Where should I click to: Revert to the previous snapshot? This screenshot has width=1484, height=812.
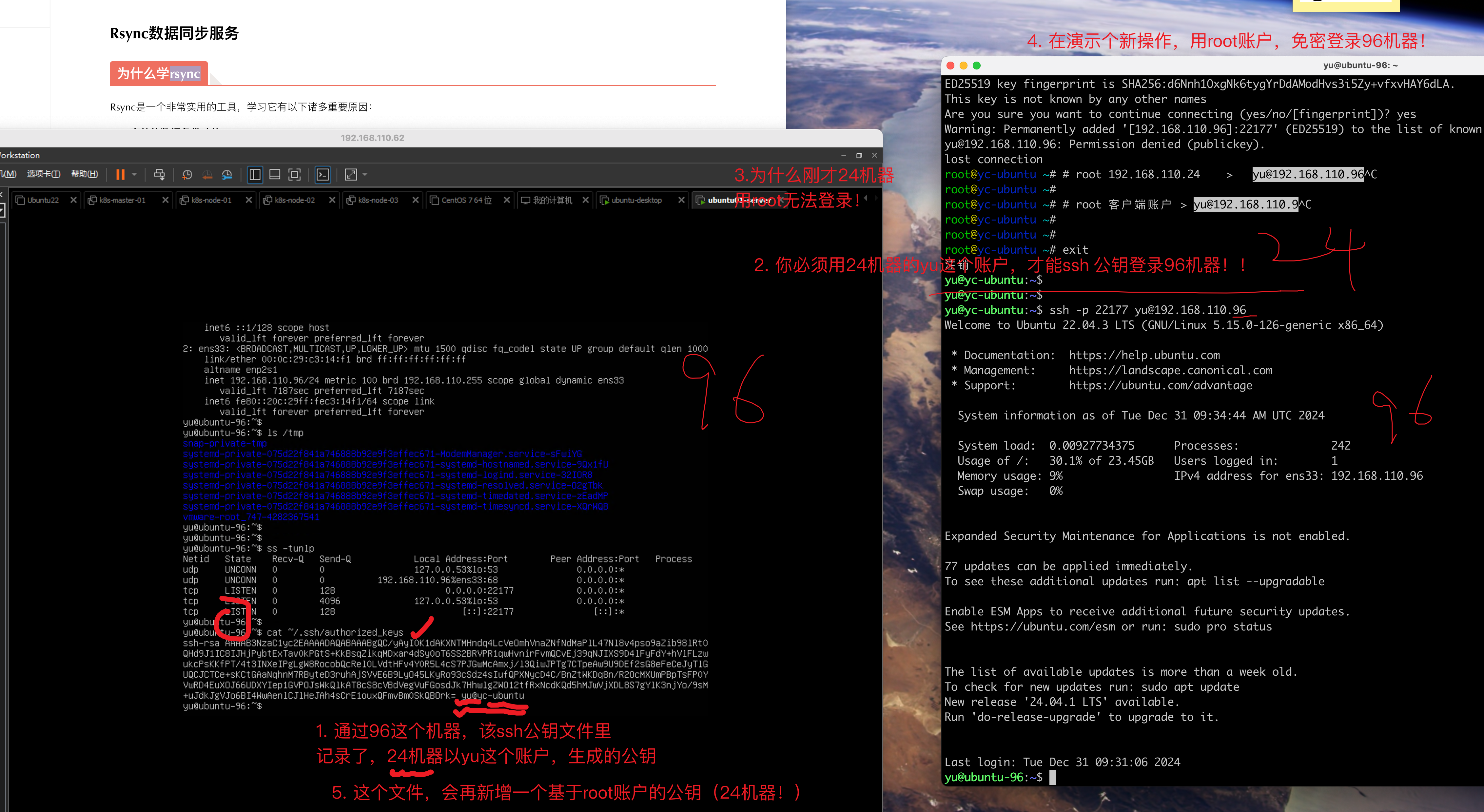207,175
